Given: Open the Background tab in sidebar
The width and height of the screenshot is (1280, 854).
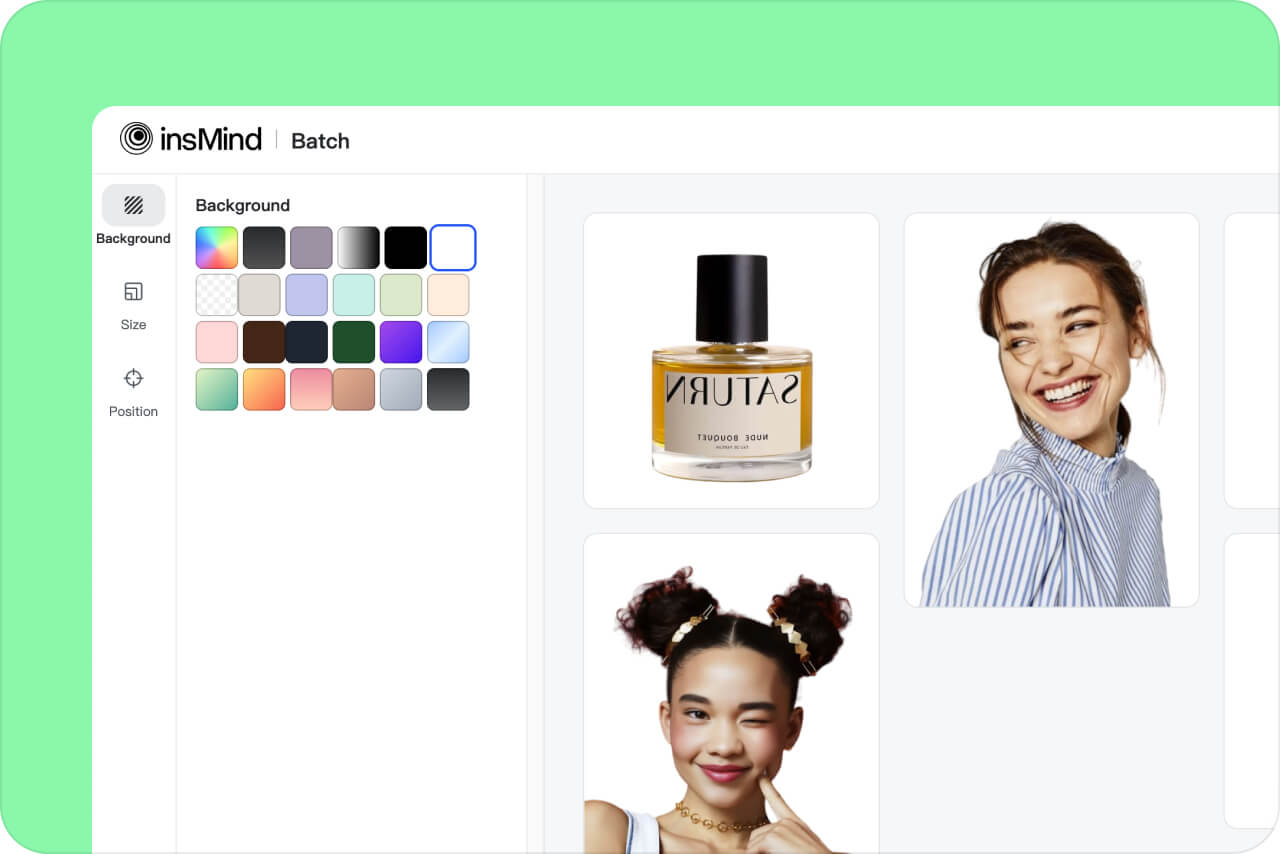Looking at the screenshot, I should 133,215.
